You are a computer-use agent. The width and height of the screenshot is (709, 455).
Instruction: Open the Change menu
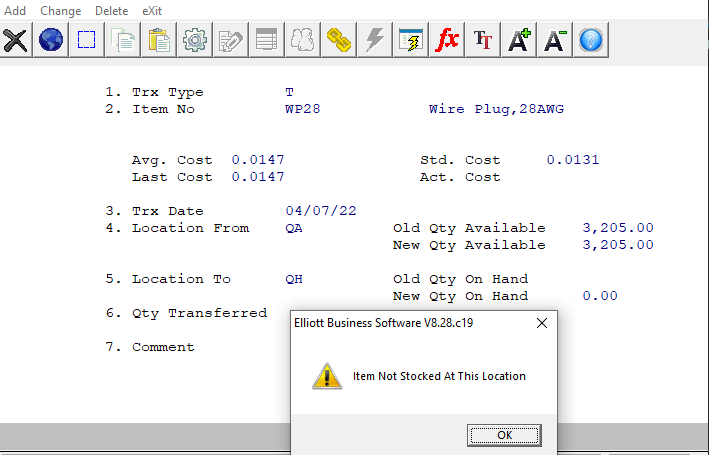click(61, 10)
